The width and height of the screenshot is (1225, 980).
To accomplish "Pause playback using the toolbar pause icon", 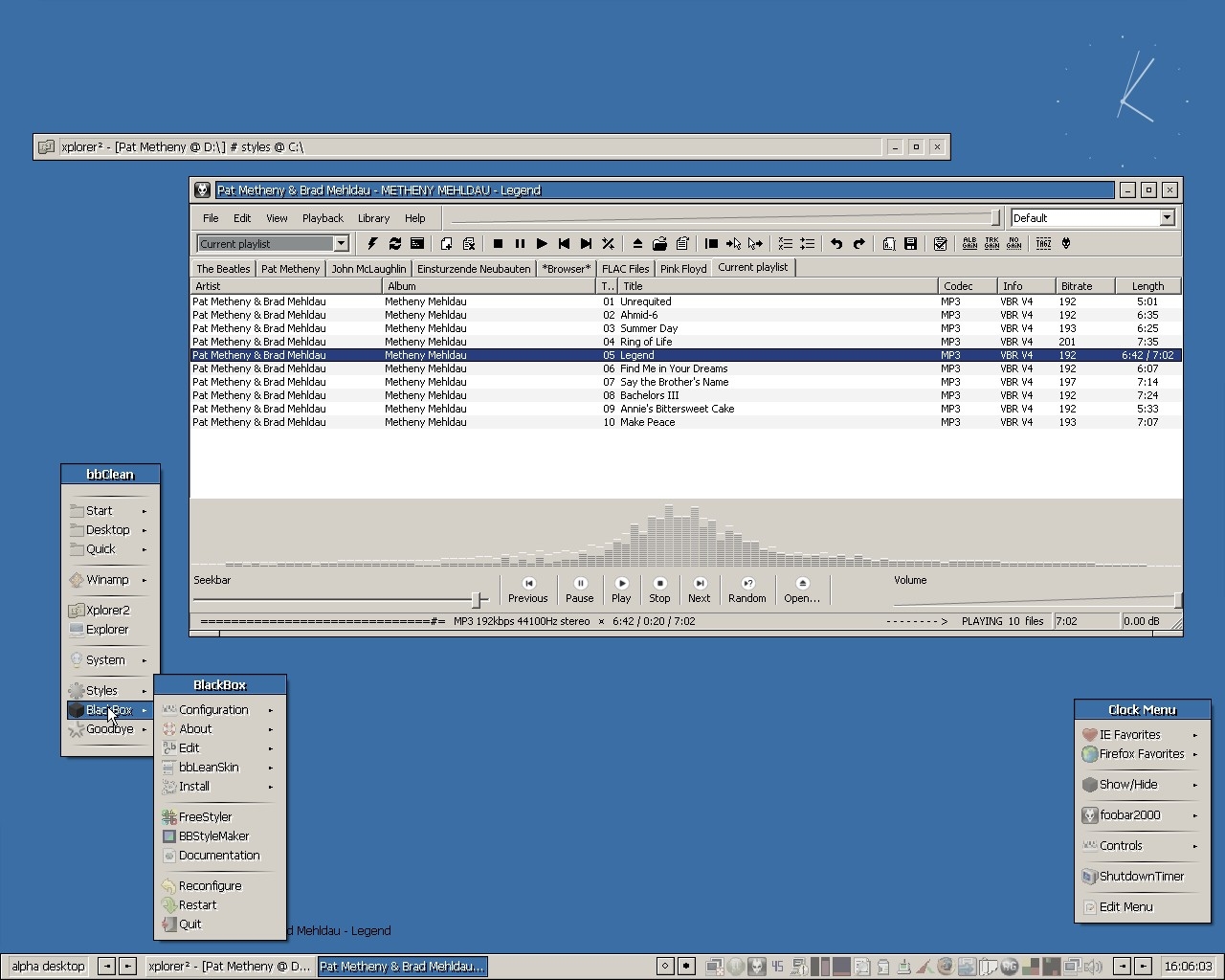I will [x=520, y=244].
